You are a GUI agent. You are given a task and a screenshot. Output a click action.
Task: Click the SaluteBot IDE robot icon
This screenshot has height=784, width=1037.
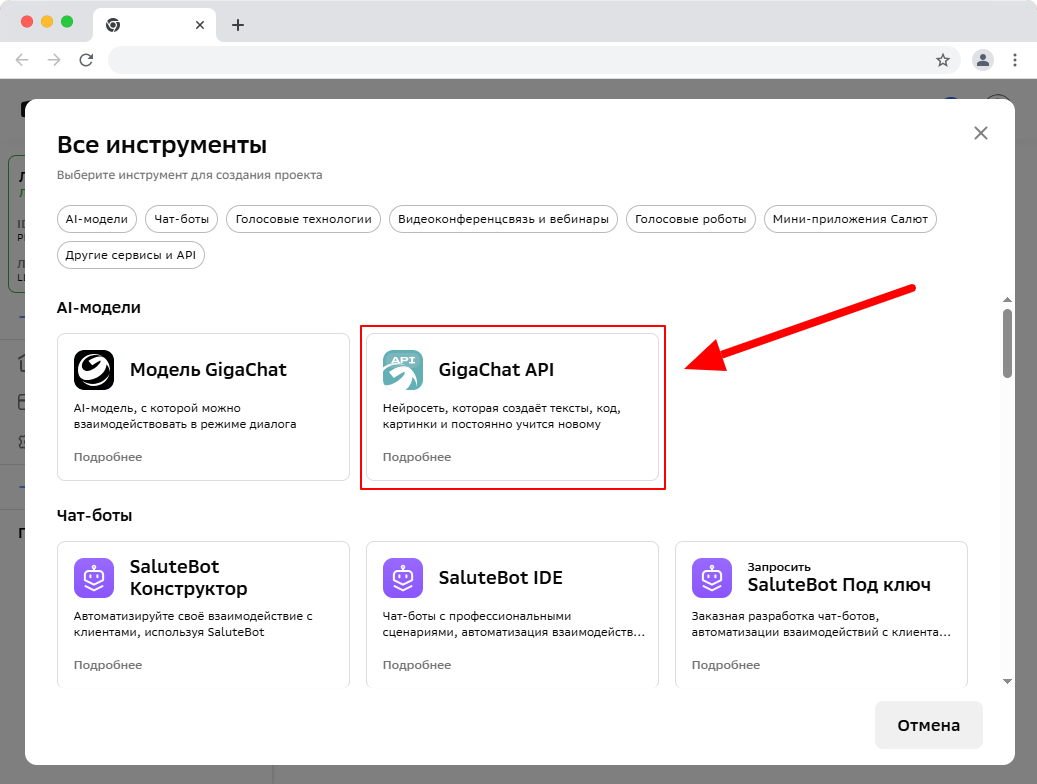[403, 578]
